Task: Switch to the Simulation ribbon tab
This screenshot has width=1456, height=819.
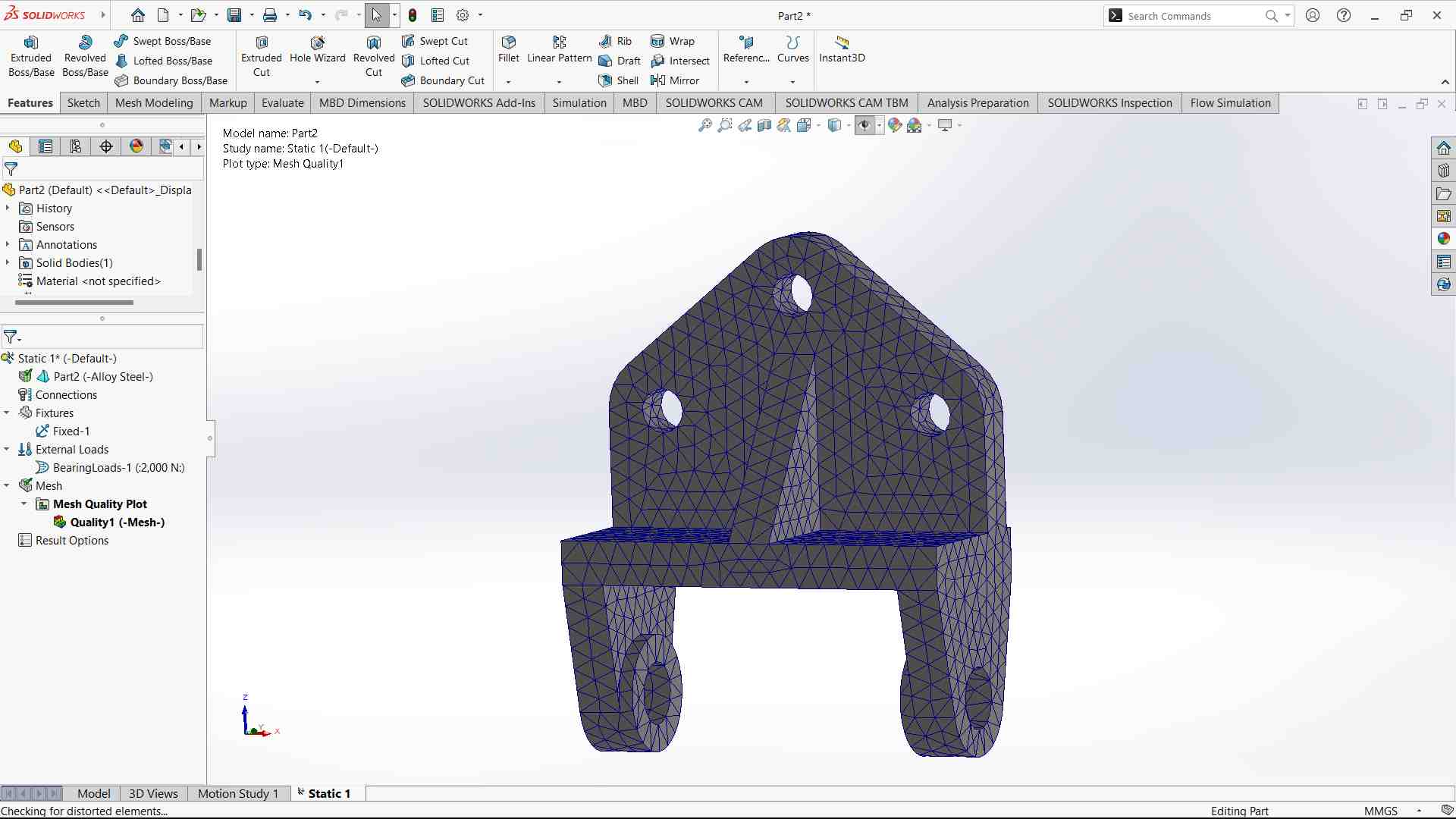Action: 579,103
